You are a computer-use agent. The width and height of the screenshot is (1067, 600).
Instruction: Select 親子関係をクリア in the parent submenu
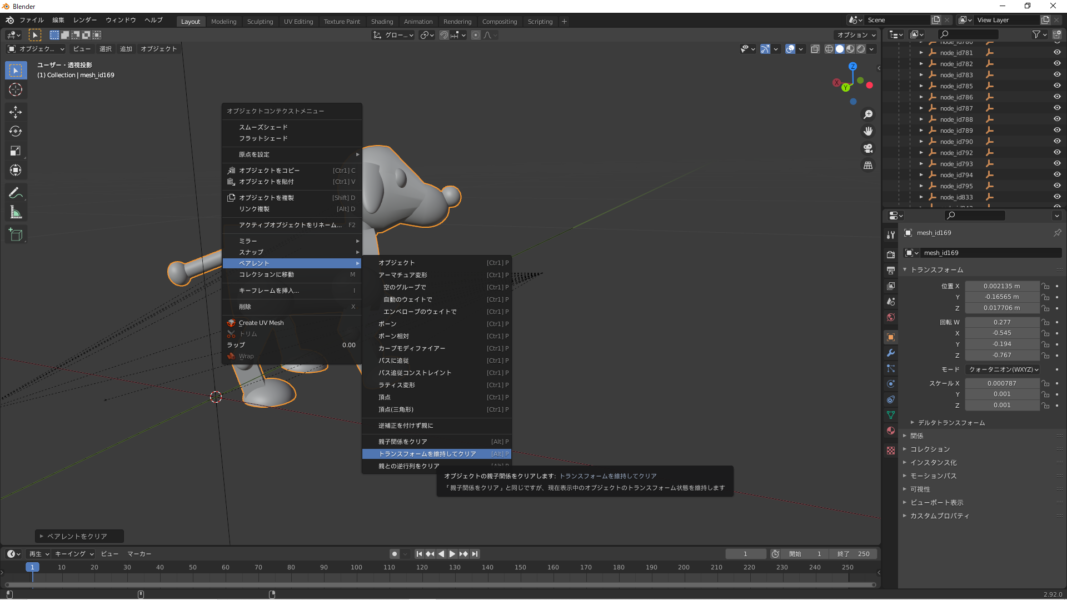click(436, 441)
